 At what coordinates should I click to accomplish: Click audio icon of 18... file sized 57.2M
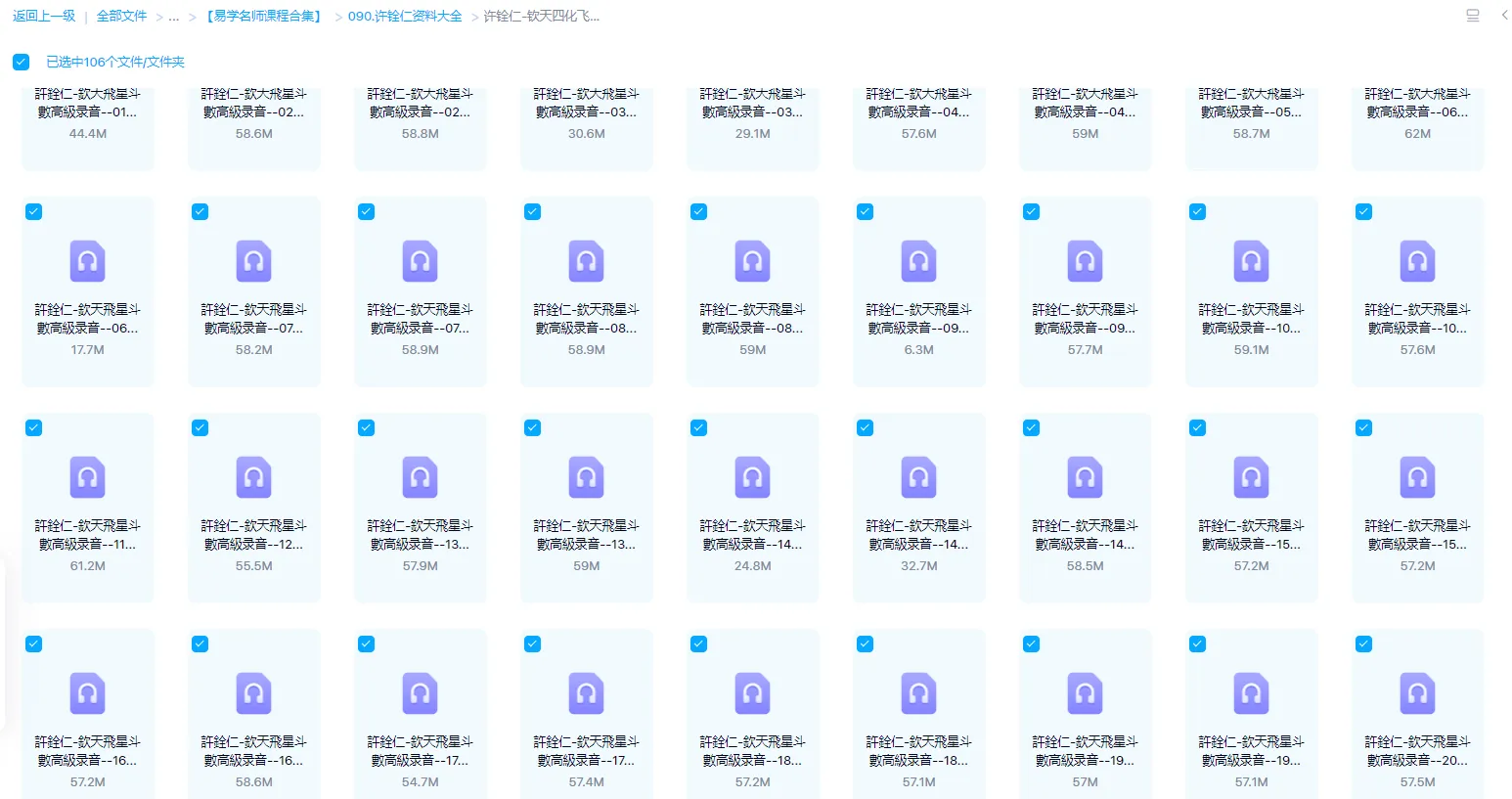(x=753, y=693)
